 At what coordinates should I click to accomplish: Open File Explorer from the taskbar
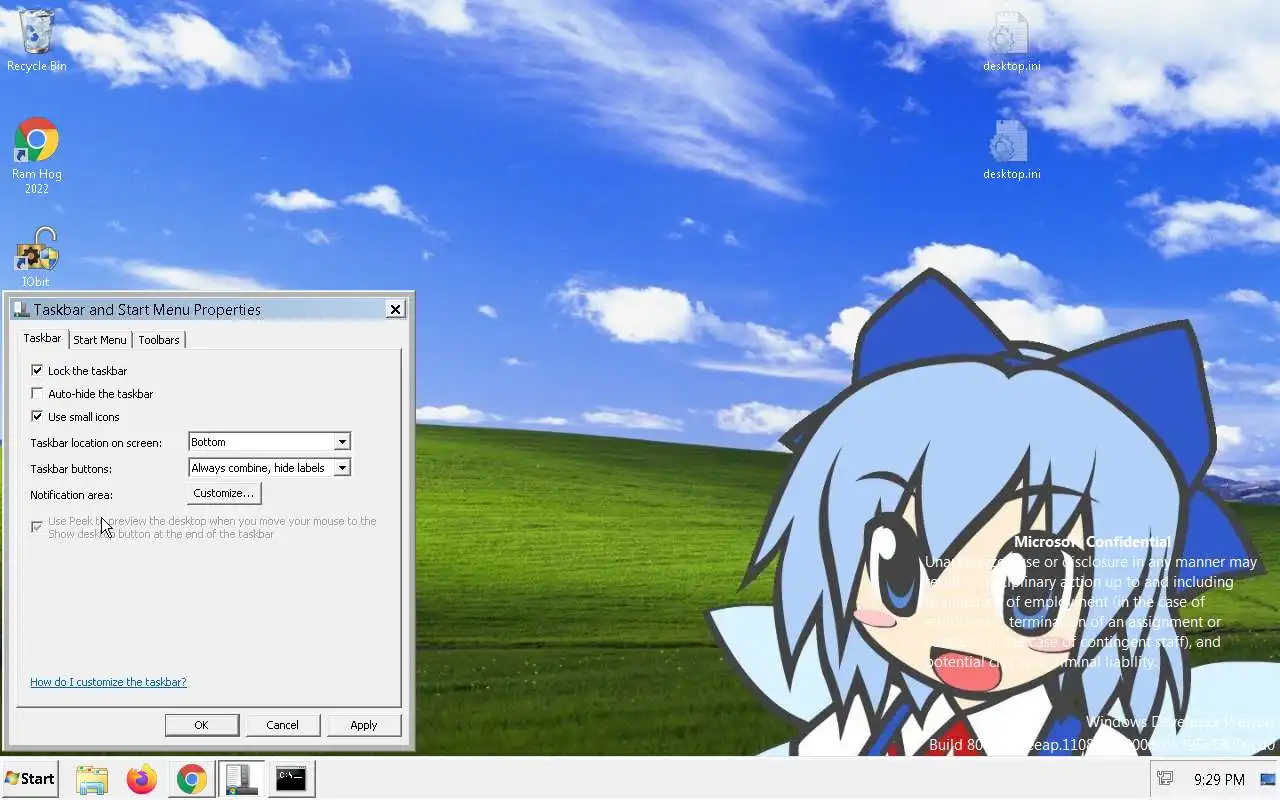tap(92, 779)
